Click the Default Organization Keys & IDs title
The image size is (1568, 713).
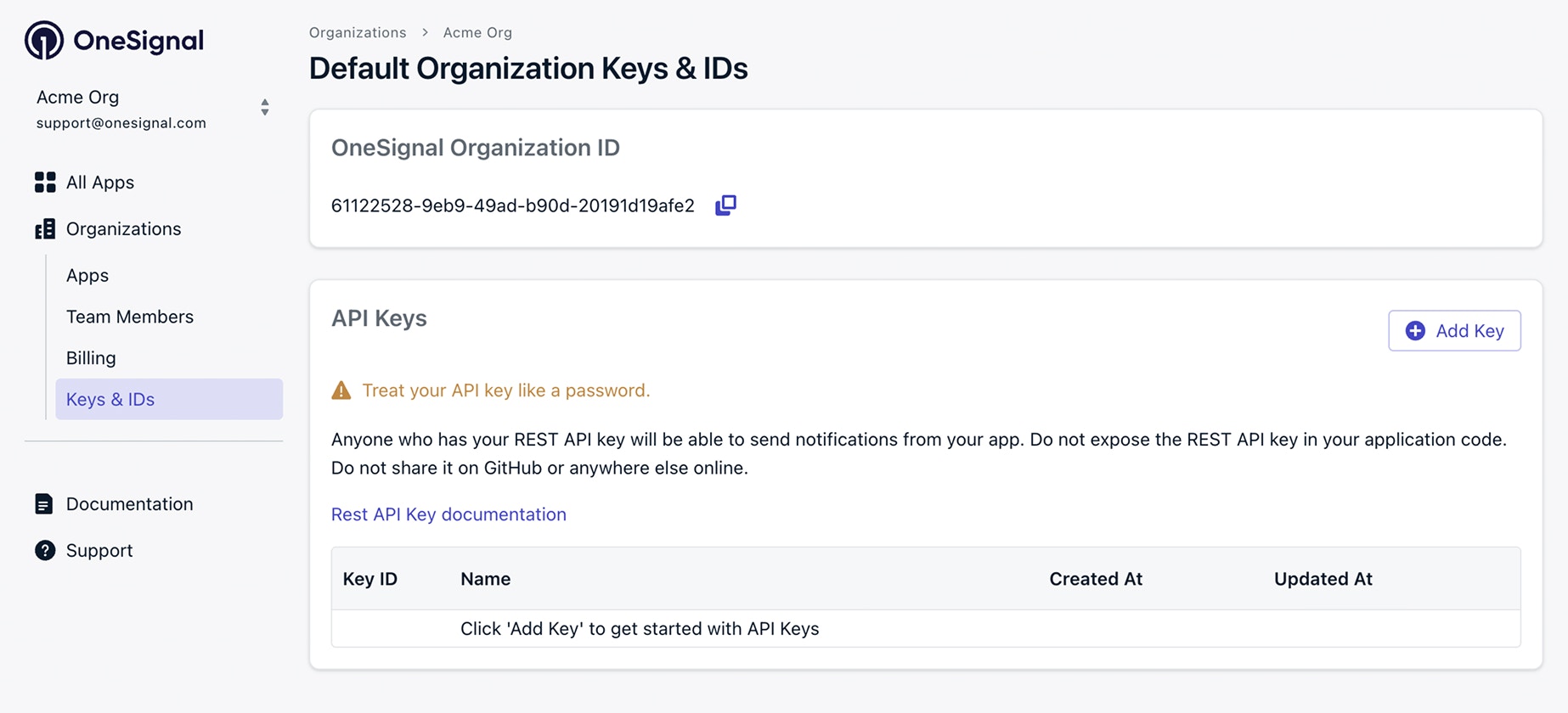528,68
